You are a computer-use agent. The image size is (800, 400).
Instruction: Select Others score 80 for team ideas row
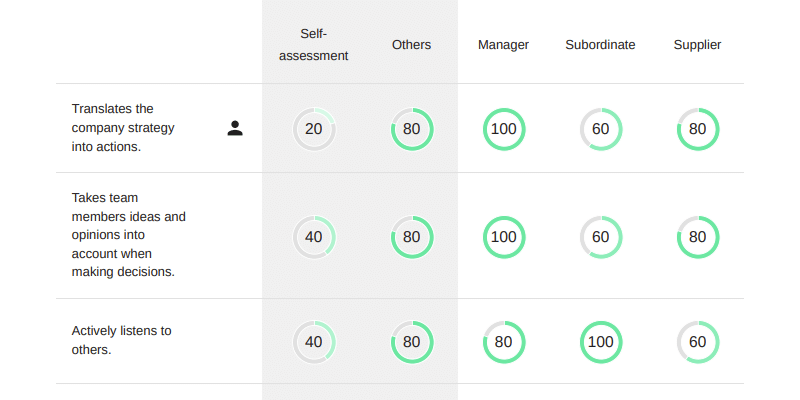[x=412, y=237]
